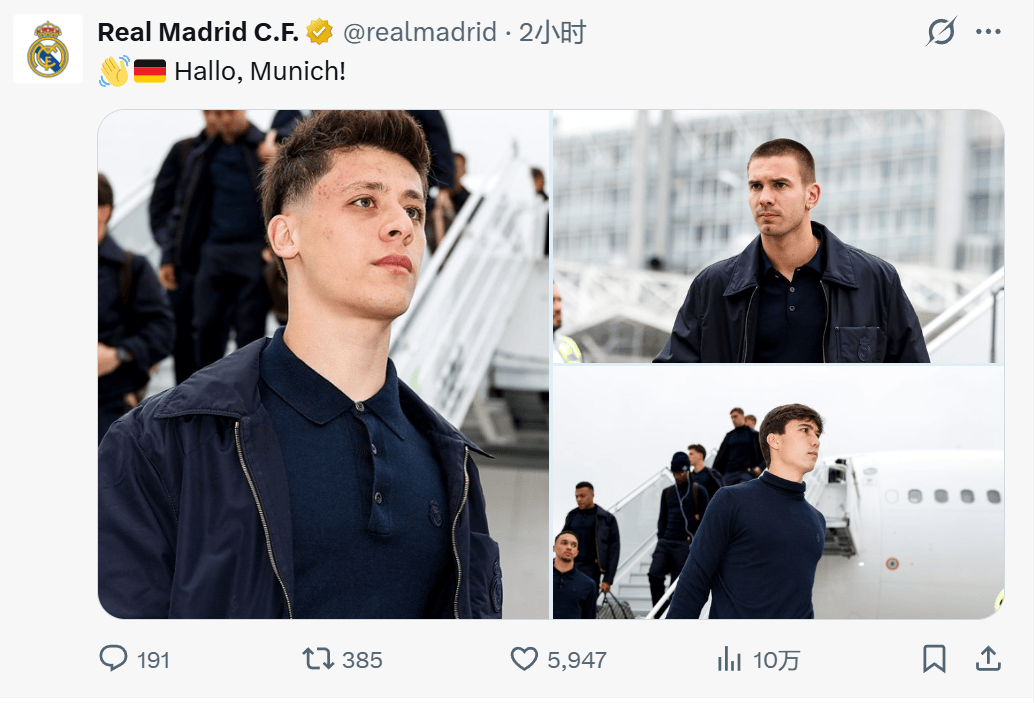Like the tweet with the heart icon

(525, 659)
